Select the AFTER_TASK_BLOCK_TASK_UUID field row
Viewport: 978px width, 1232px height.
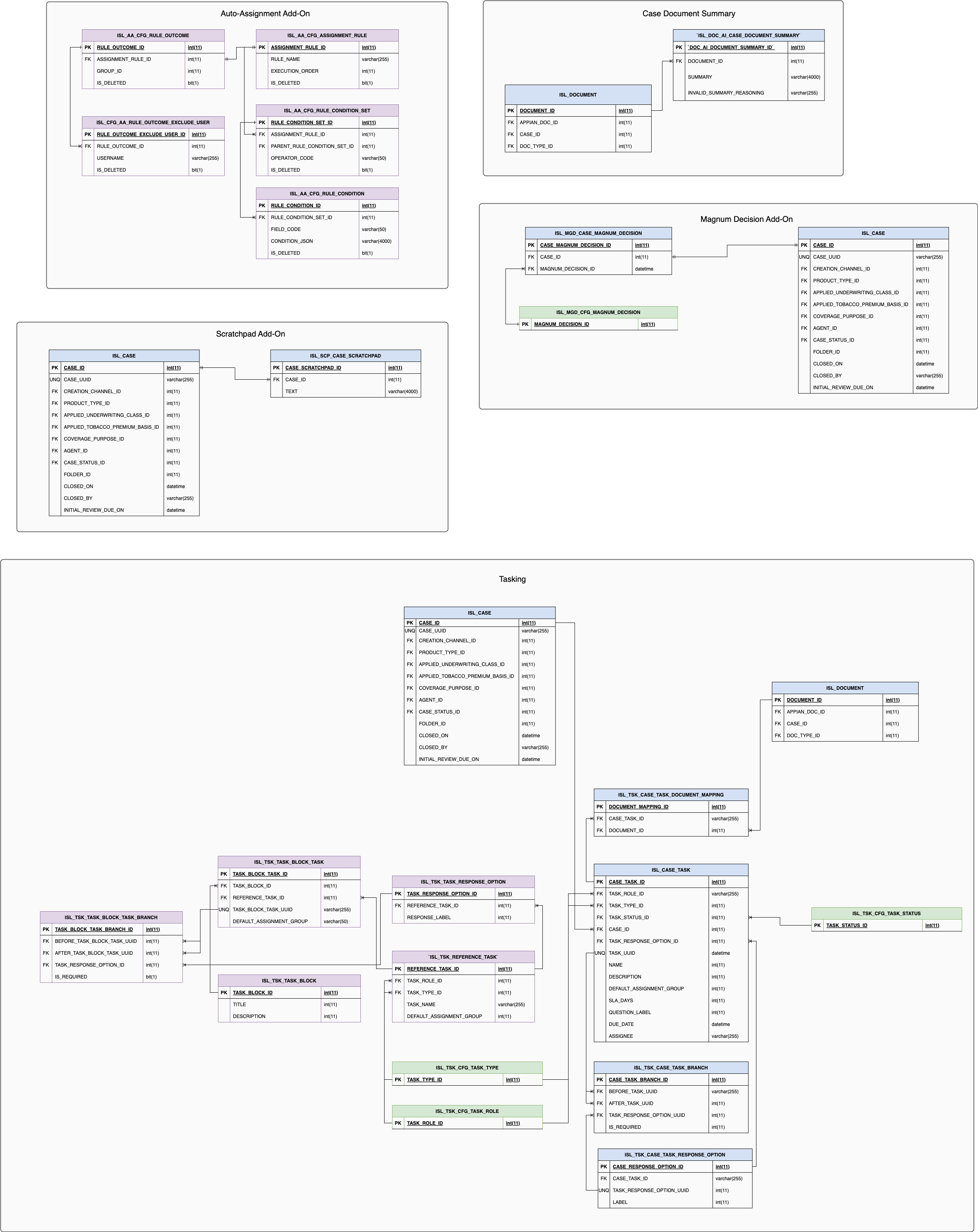coord(112,953)
